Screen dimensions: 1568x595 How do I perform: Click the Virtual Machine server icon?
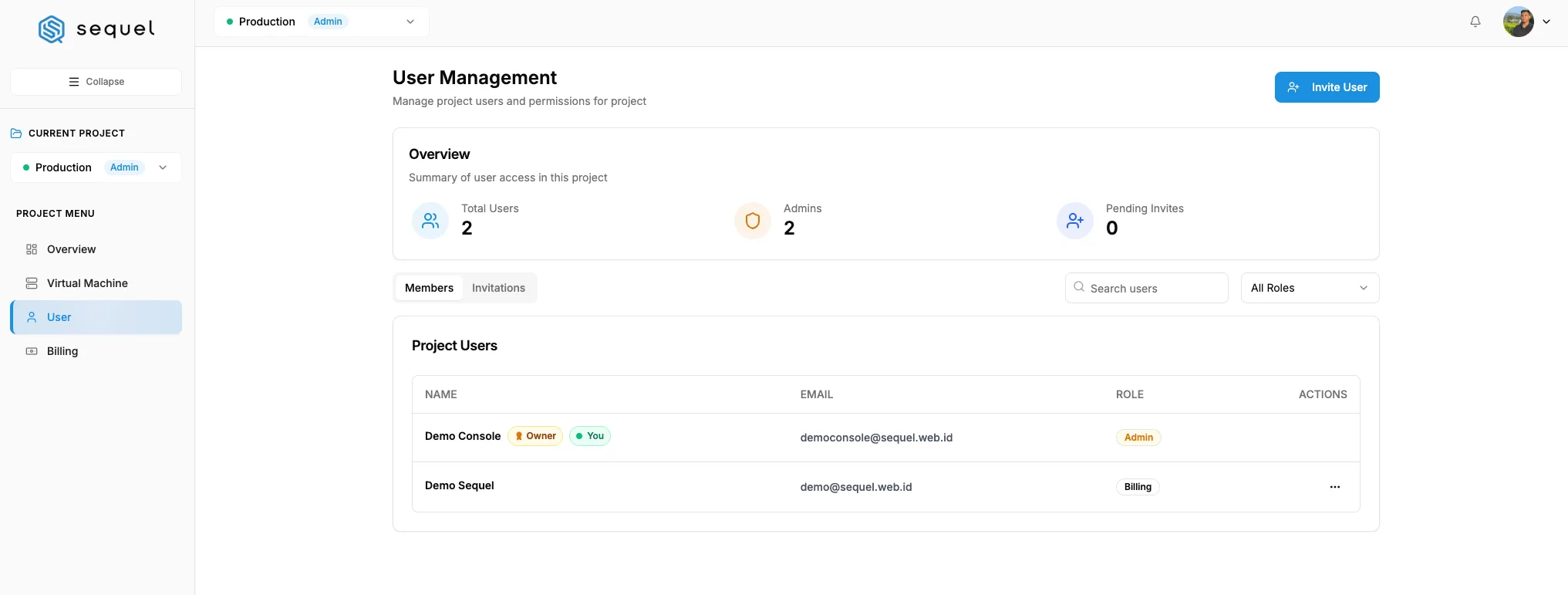click(x=32, y=283)
